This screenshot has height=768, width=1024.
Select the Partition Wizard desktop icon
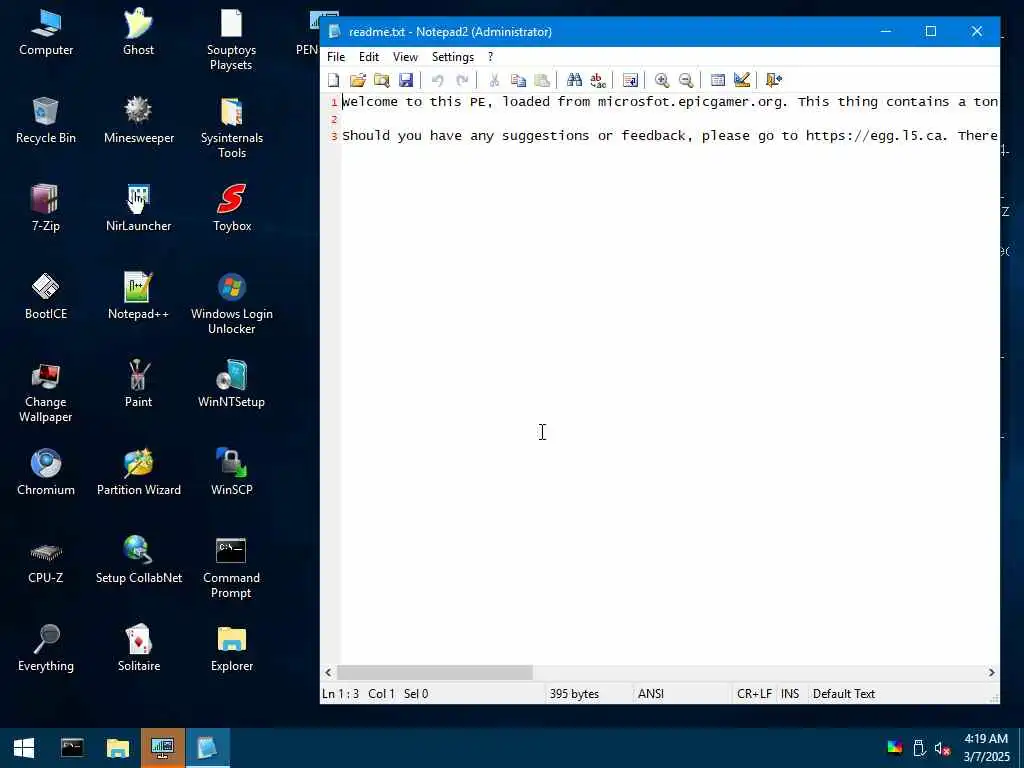point(138,472)
